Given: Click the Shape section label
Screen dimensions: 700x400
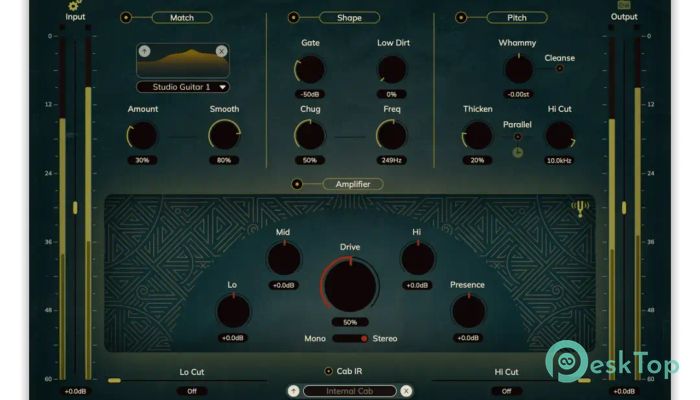Looking at the screenshot, I should [x=349, y=18].
